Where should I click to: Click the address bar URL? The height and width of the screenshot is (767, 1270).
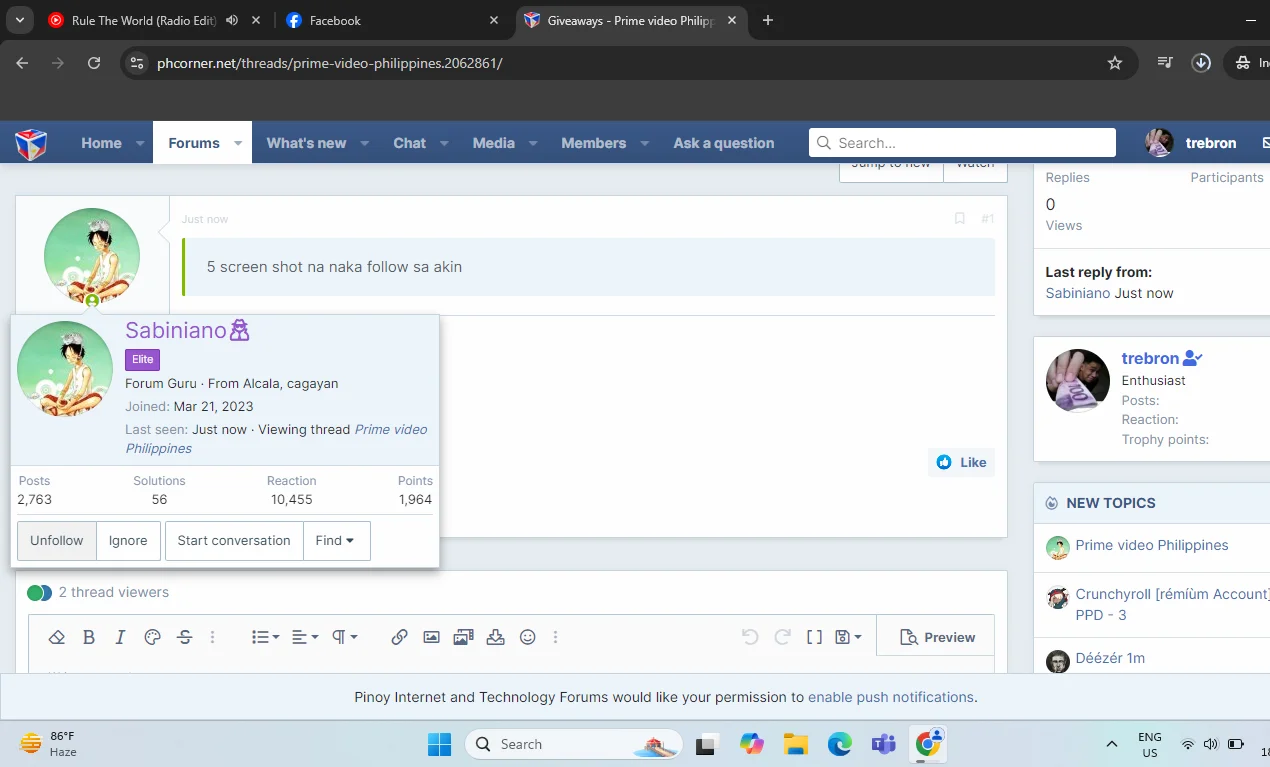[x=329, y=63]
